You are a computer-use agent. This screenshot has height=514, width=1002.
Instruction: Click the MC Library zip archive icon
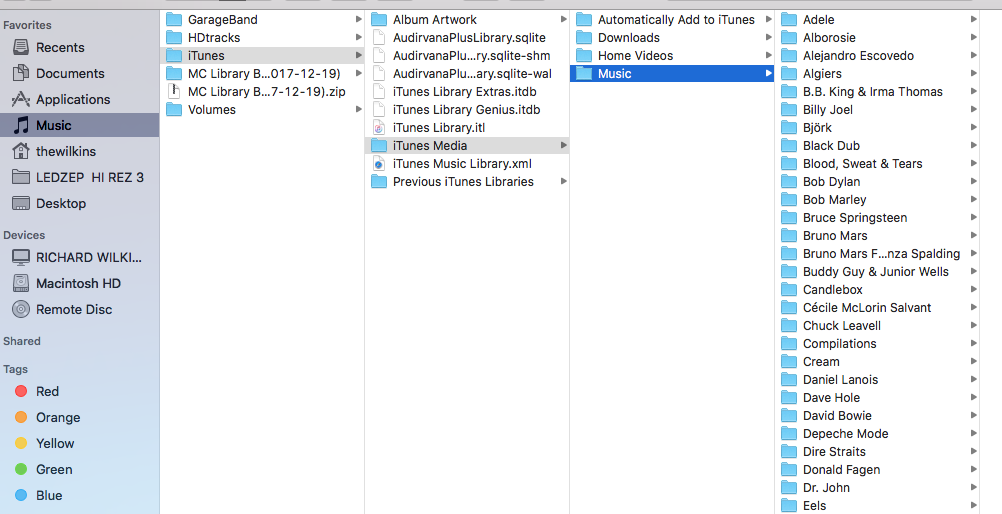click(174, 91)
